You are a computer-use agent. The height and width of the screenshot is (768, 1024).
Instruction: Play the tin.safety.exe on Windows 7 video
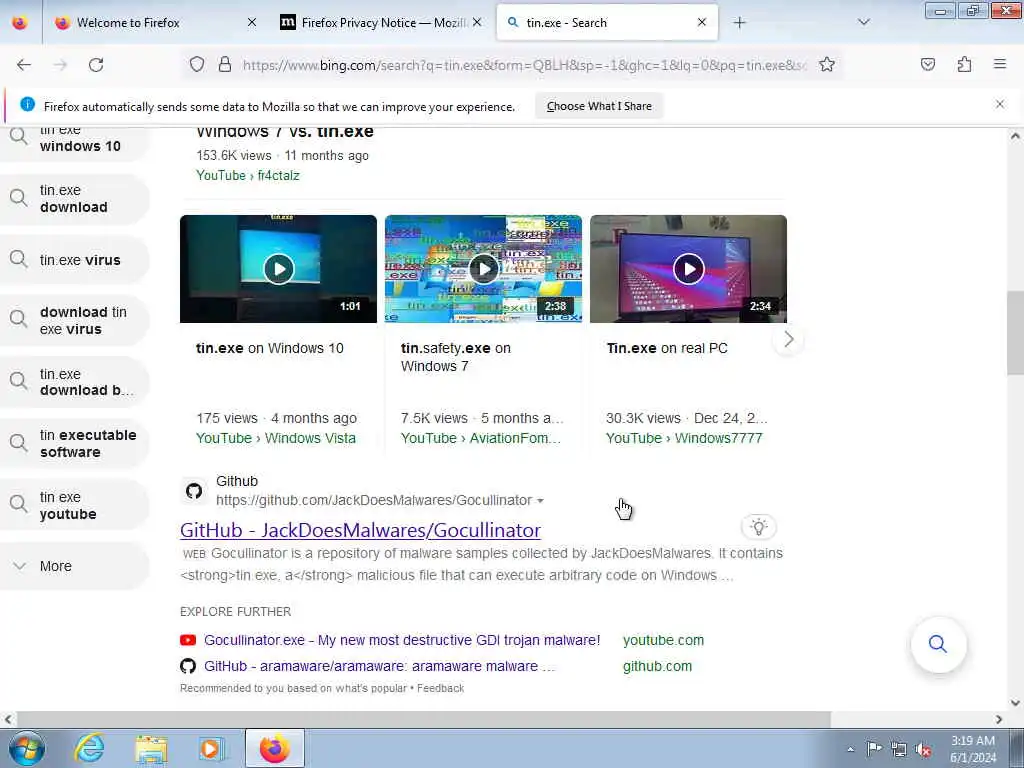(x=483, y=268)
